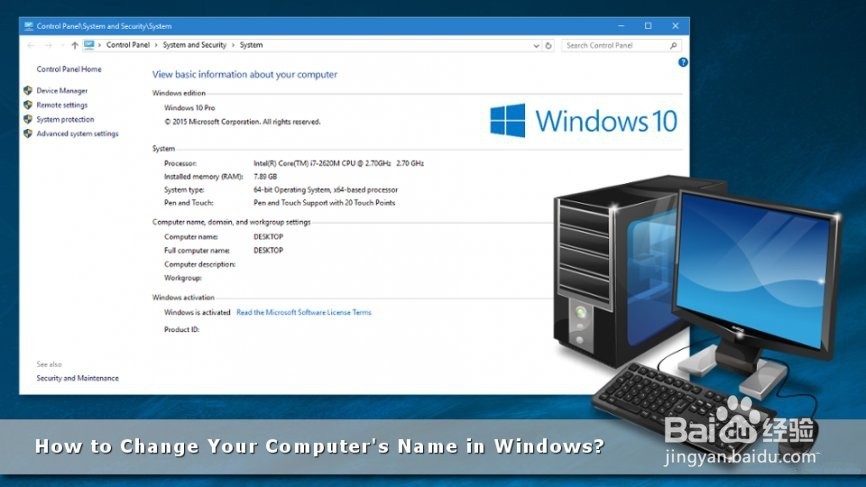Viewport: 866px width, 487px height.
Task: Select Control Panel breadcrumb
Action: pyautogui.click(x=128, y=45)
